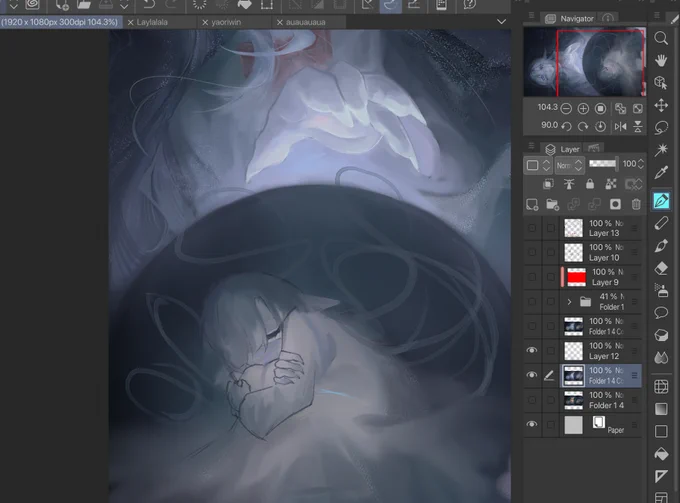Select the Navigator palette tab
The width and height of the screenshot is (680, 503).
tap(570, 18)
